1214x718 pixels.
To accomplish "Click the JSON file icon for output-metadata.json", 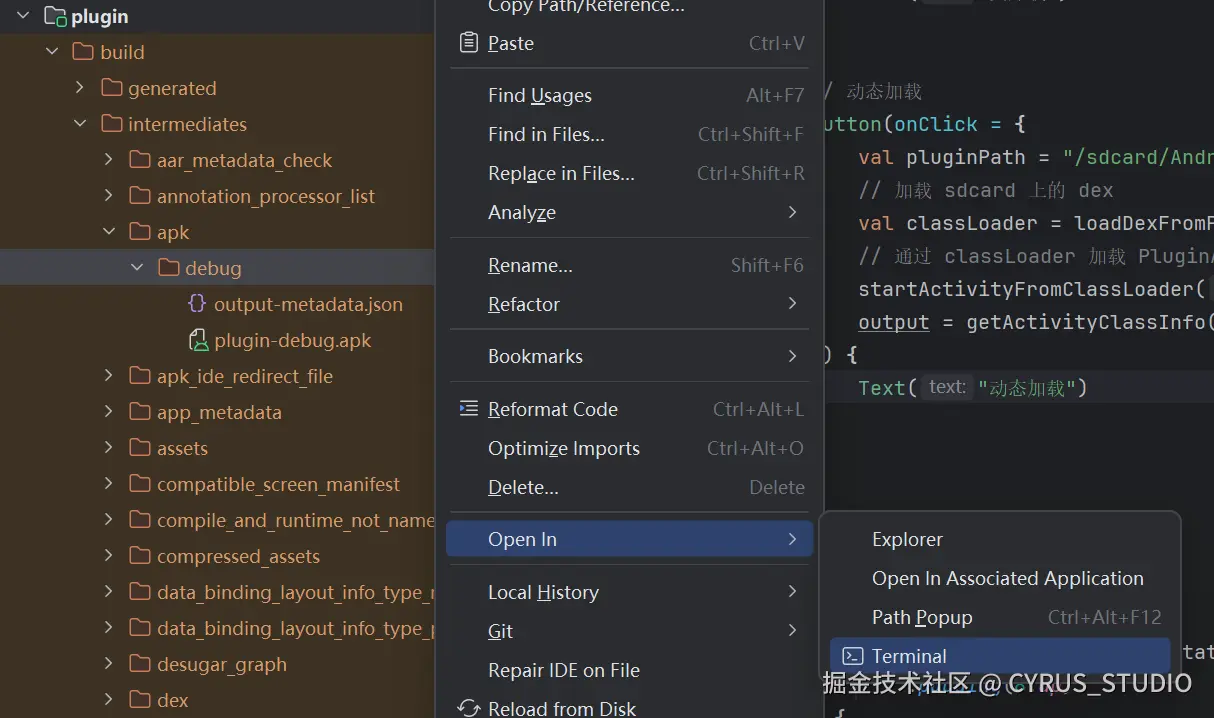I will pos(197,304).
